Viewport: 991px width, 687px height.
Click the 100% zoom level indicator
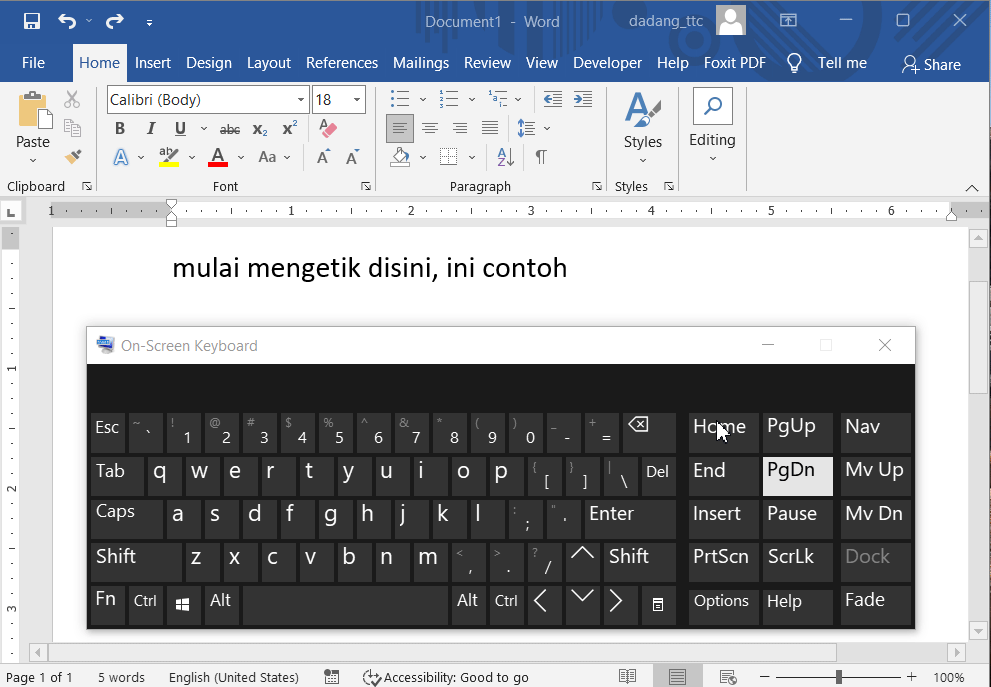tap(949, 676)
